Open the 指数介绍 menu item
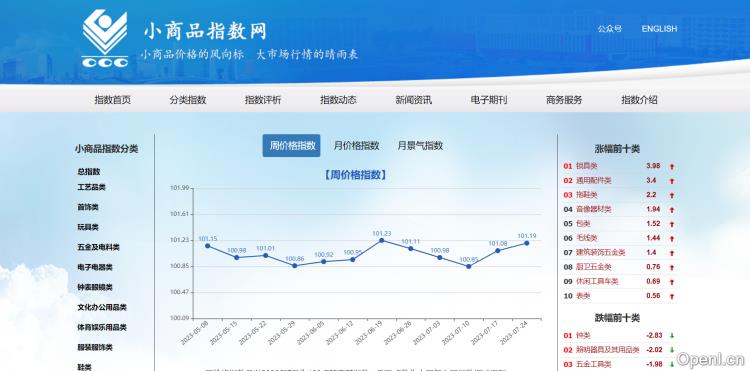Screen dimensions: 750x371 [640, 100]
